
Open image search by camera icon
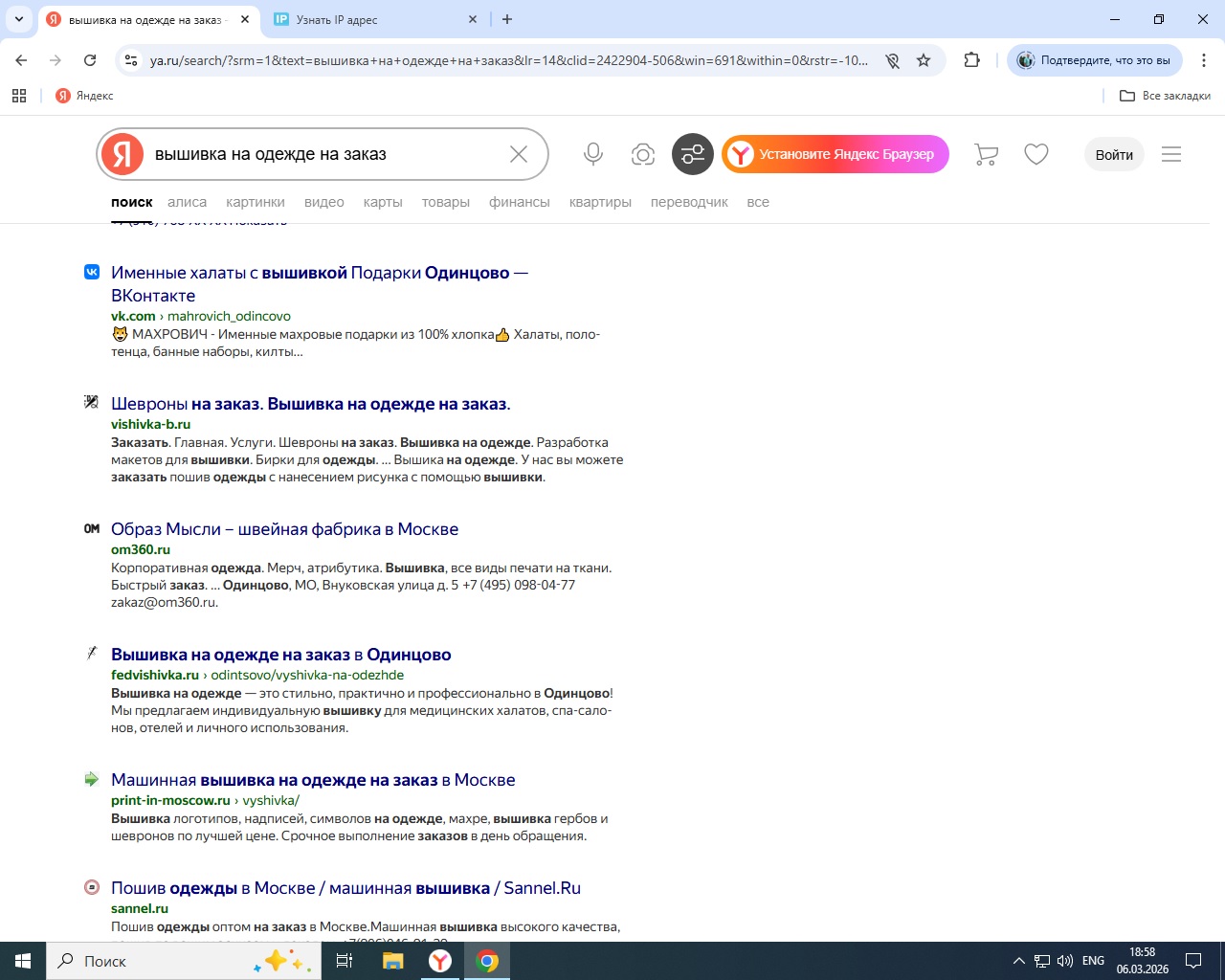coord(643,154)
